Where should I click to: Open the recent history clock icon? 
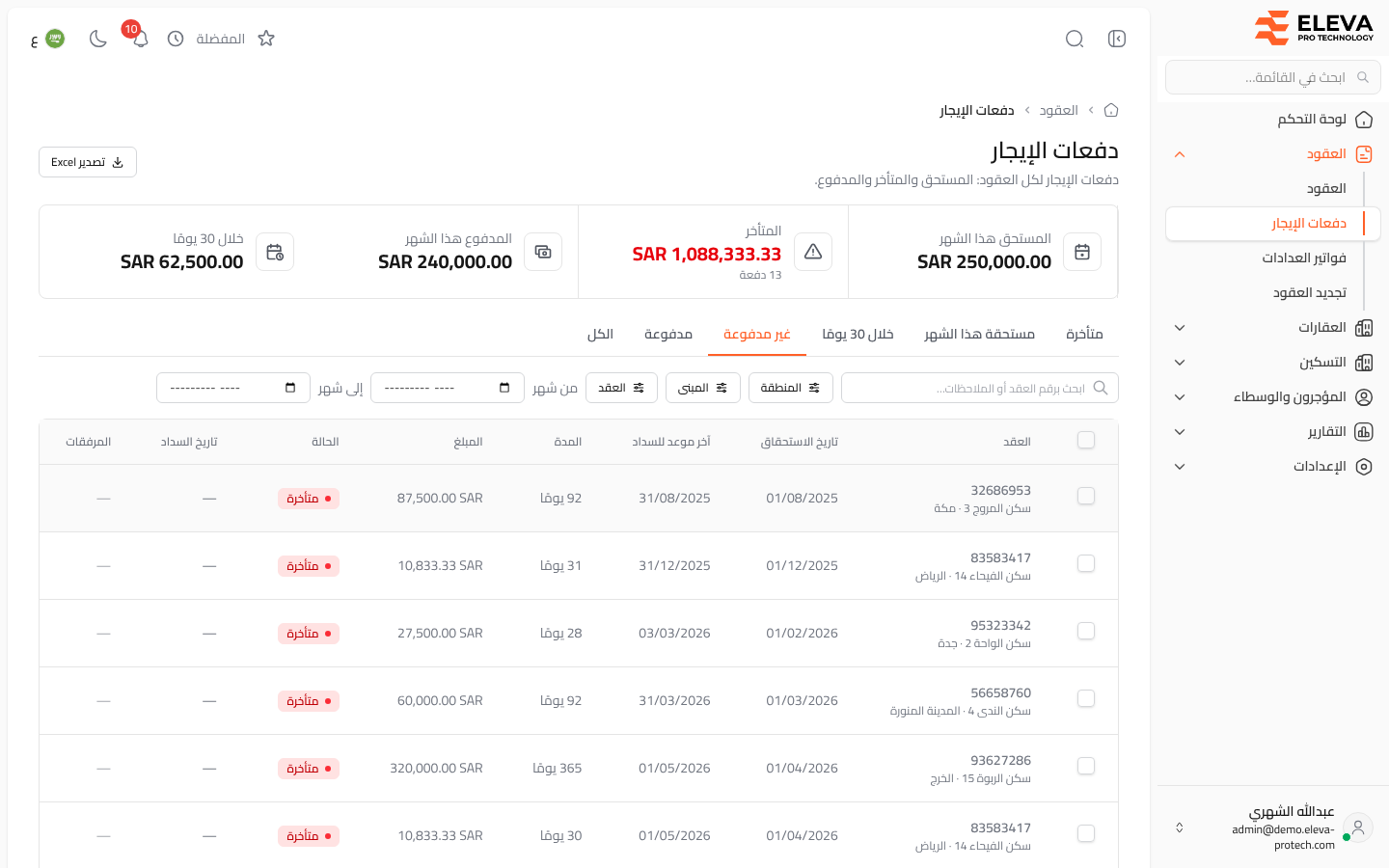[176, 39]
